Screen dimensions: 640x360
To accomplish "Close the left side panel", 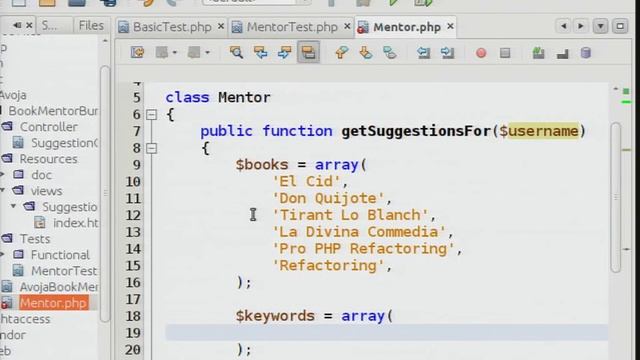I will tap(29, 25).
